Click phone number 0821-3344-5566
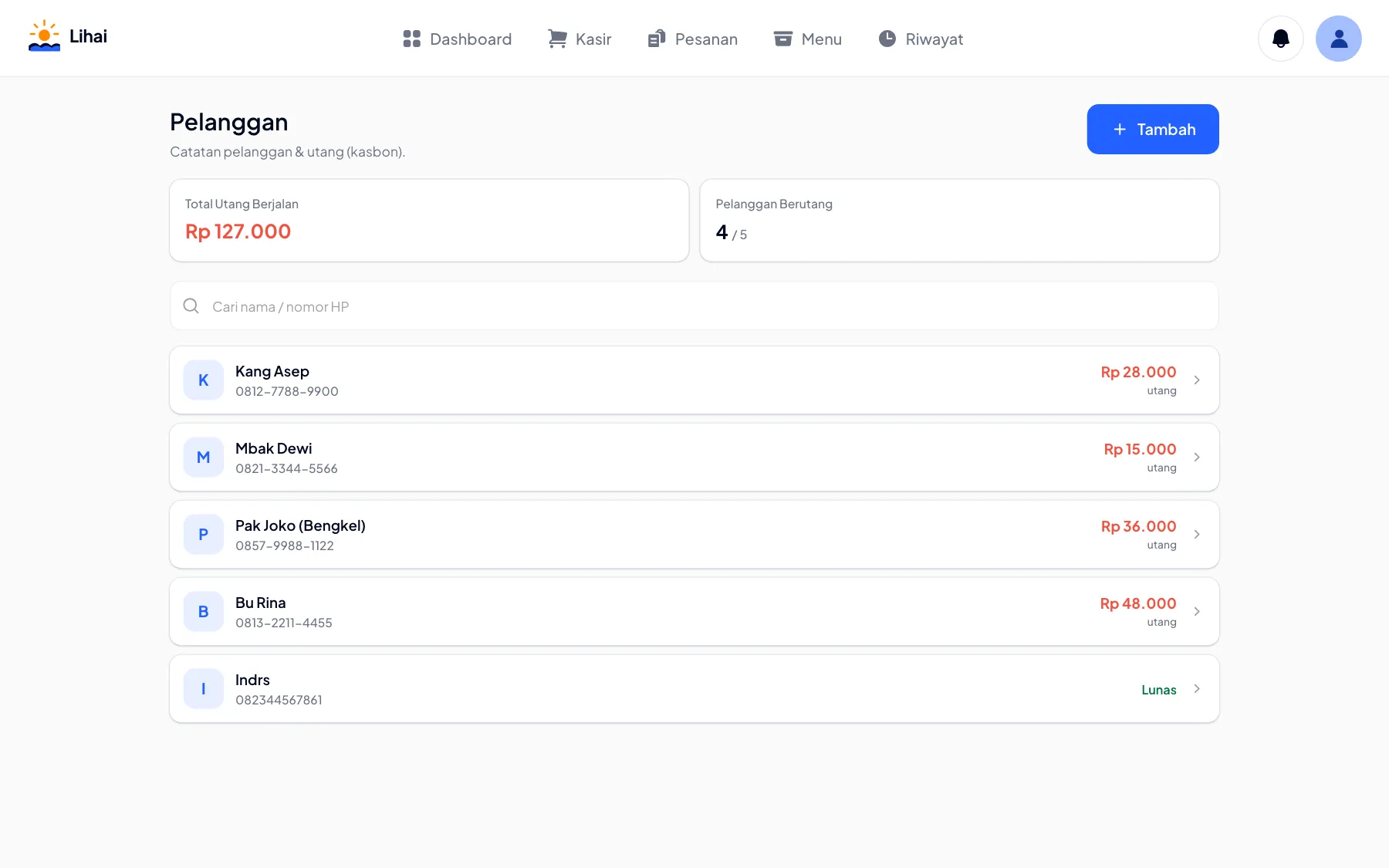Viewport: 1389px width, 868px height. click(x=286, y=468)
